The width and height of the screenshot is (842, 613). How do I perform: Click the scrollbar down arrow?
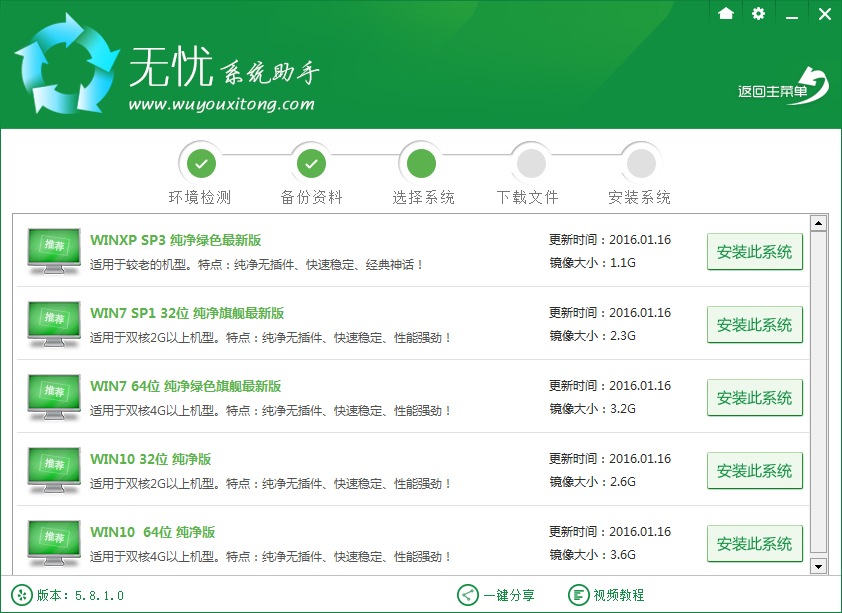[818, 566]
